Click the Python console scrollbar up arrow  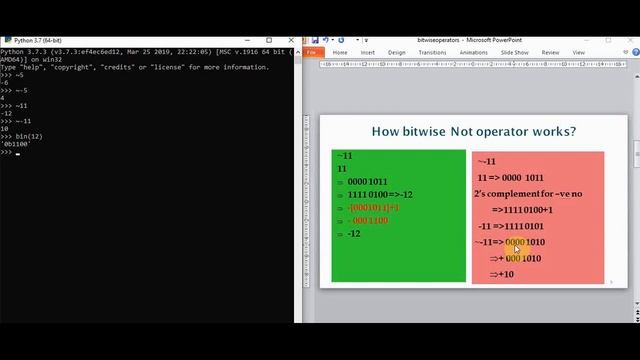(x=298, y=52)
